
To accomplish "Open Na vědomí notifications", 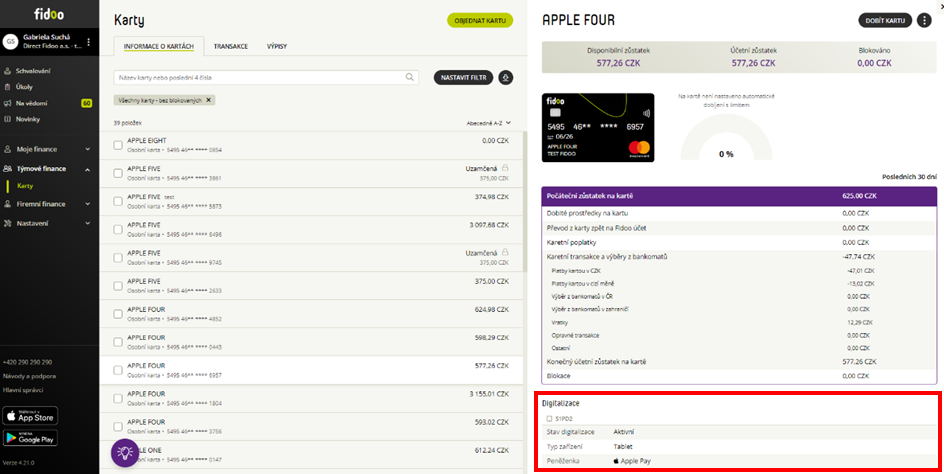I will pos(32,103).
